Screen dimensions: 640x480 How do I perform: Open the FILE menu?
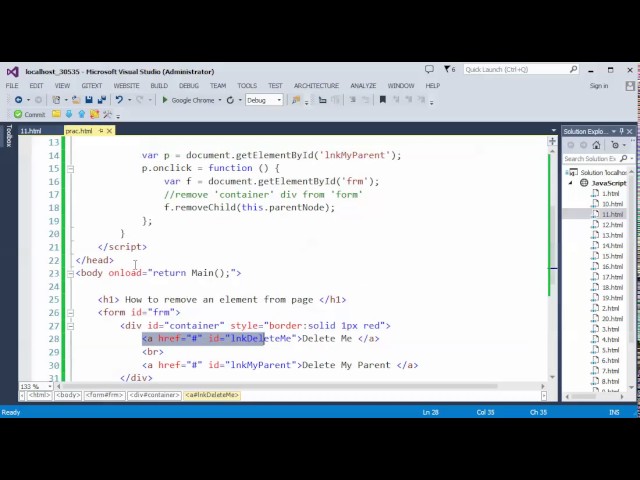tap(12, 86)
